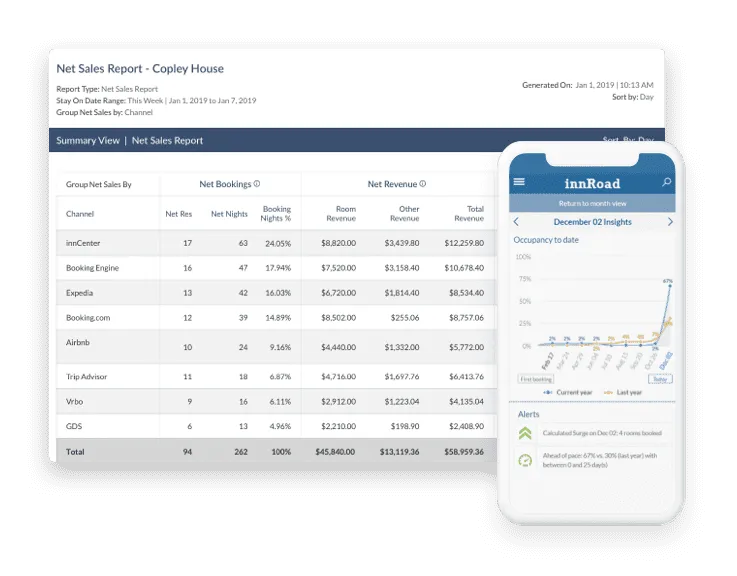Click the innRoad logo in phone header
This screenshot has height=576, width=737.
[592, 183]
